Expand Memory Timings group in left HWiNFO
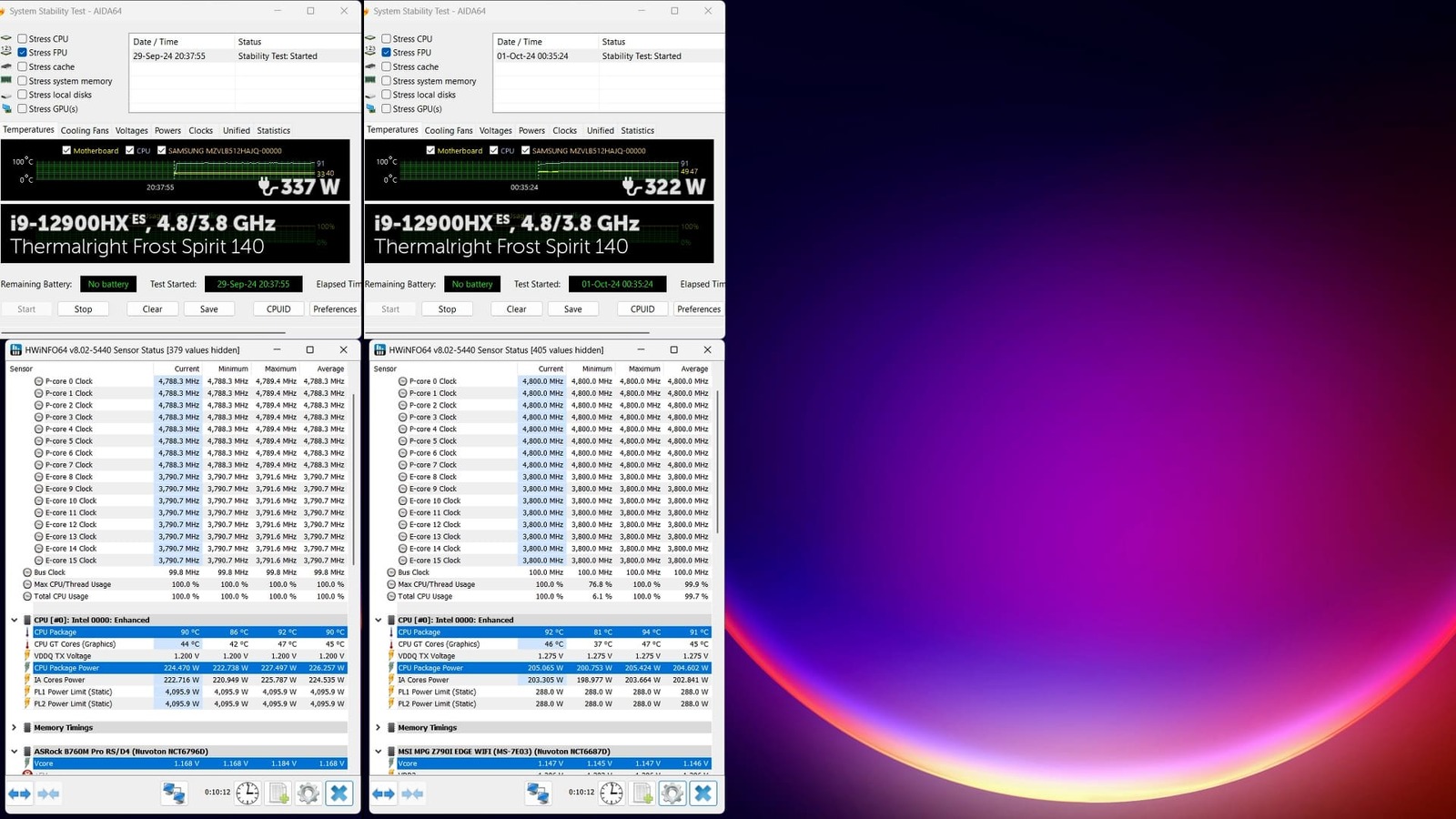This screenshot has width=1456, height=819. coord(14,728)
